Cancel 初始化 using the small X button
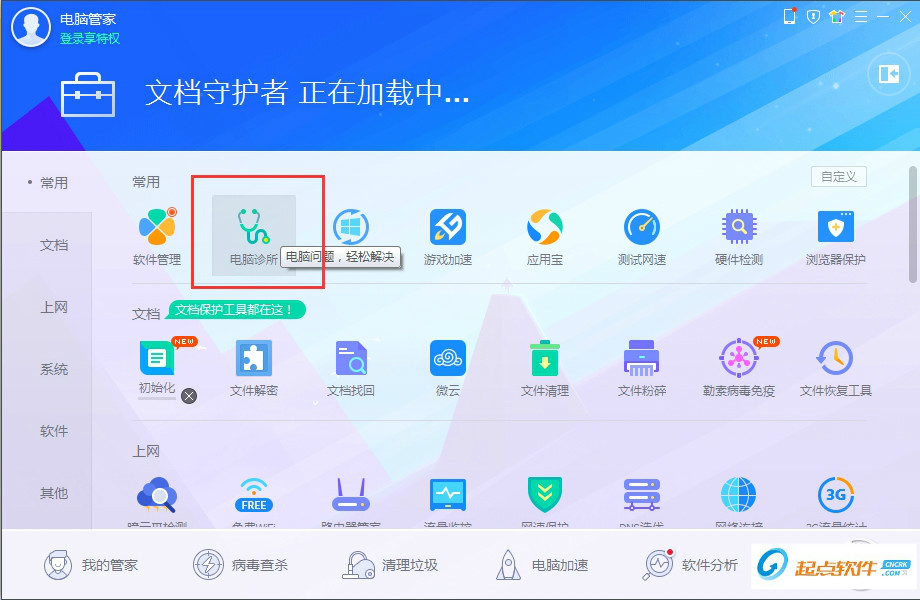Image resolution: width=920 pixels, height=600 pixels. click(189, 396)
